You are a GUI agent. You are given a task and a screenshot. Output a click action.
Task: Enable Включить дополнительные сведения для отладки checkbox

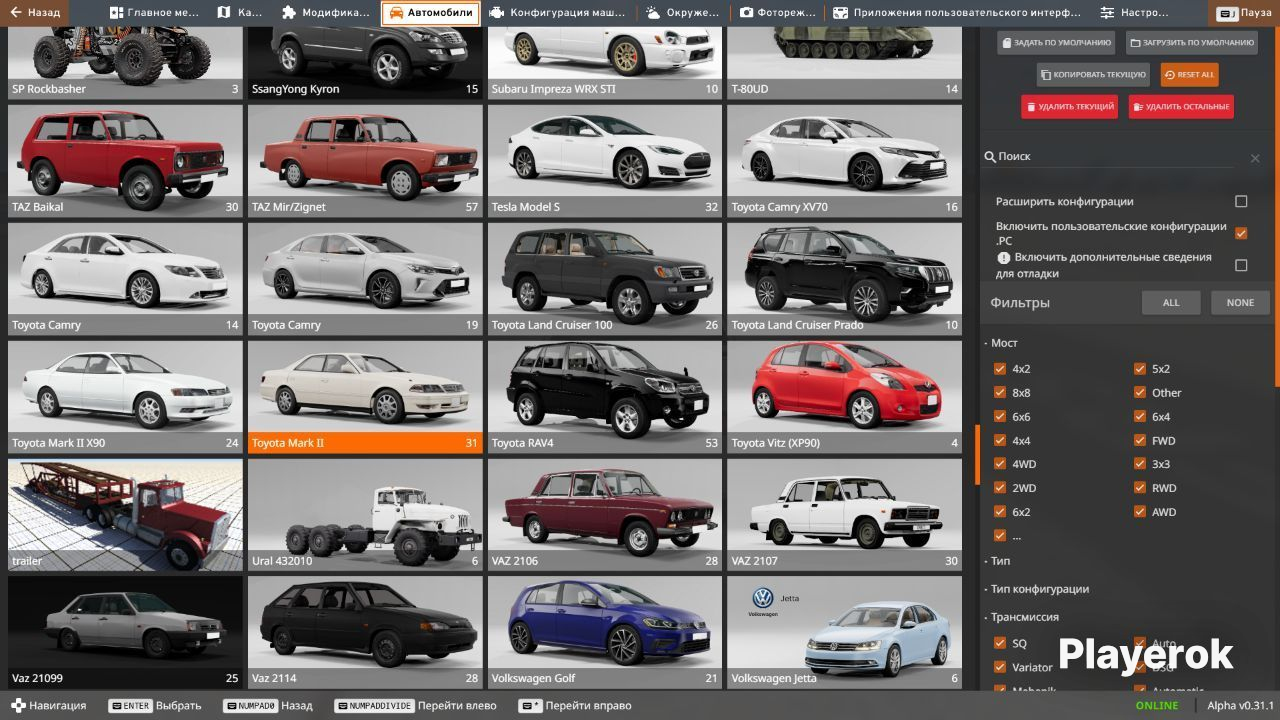[1241, 265]
